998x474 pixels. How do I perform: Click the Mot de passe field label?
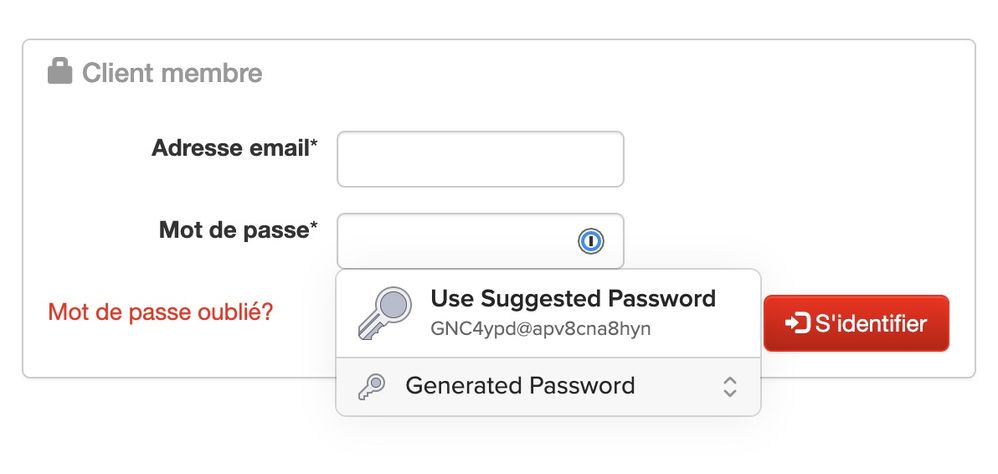point(233,231)
